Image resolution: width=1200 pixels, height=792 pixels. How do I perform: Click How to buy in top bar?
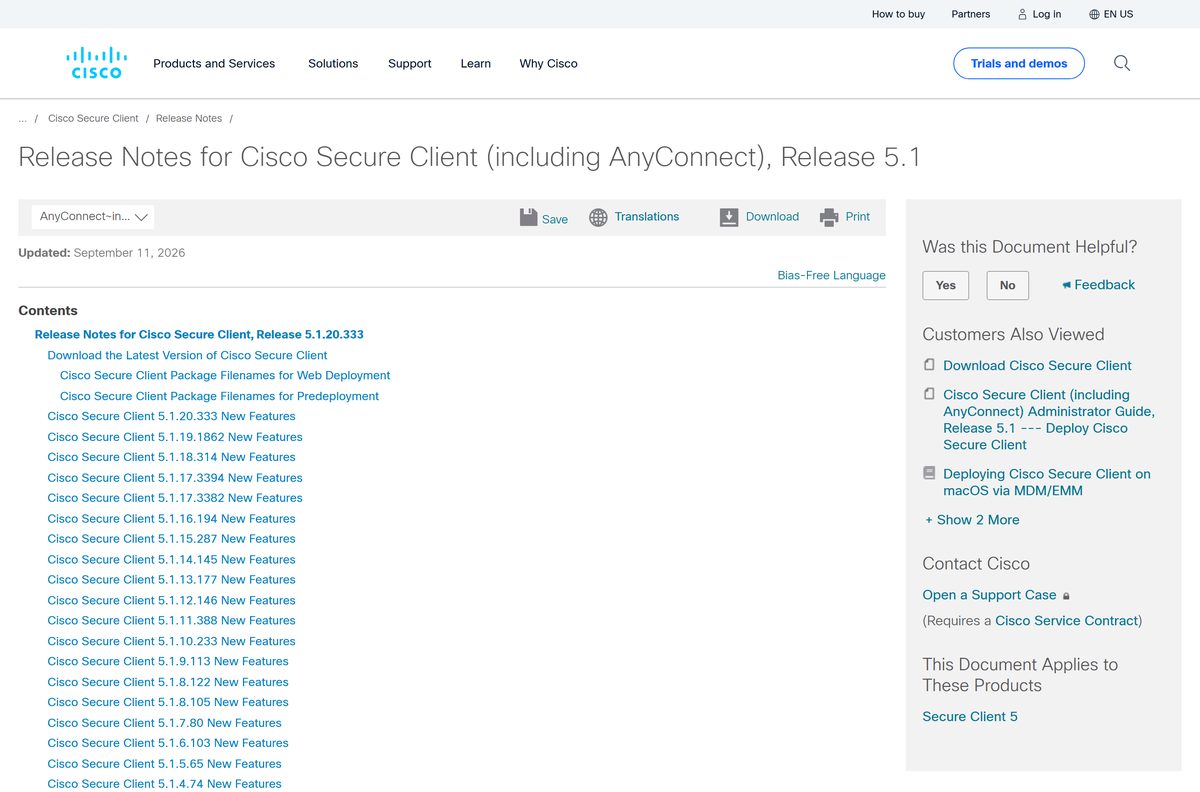click(898, 14)
